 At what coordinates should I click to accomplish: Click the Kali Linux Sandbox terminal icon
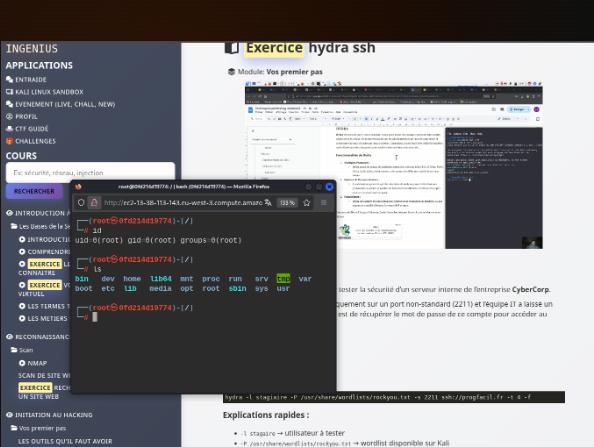point(9,92)
